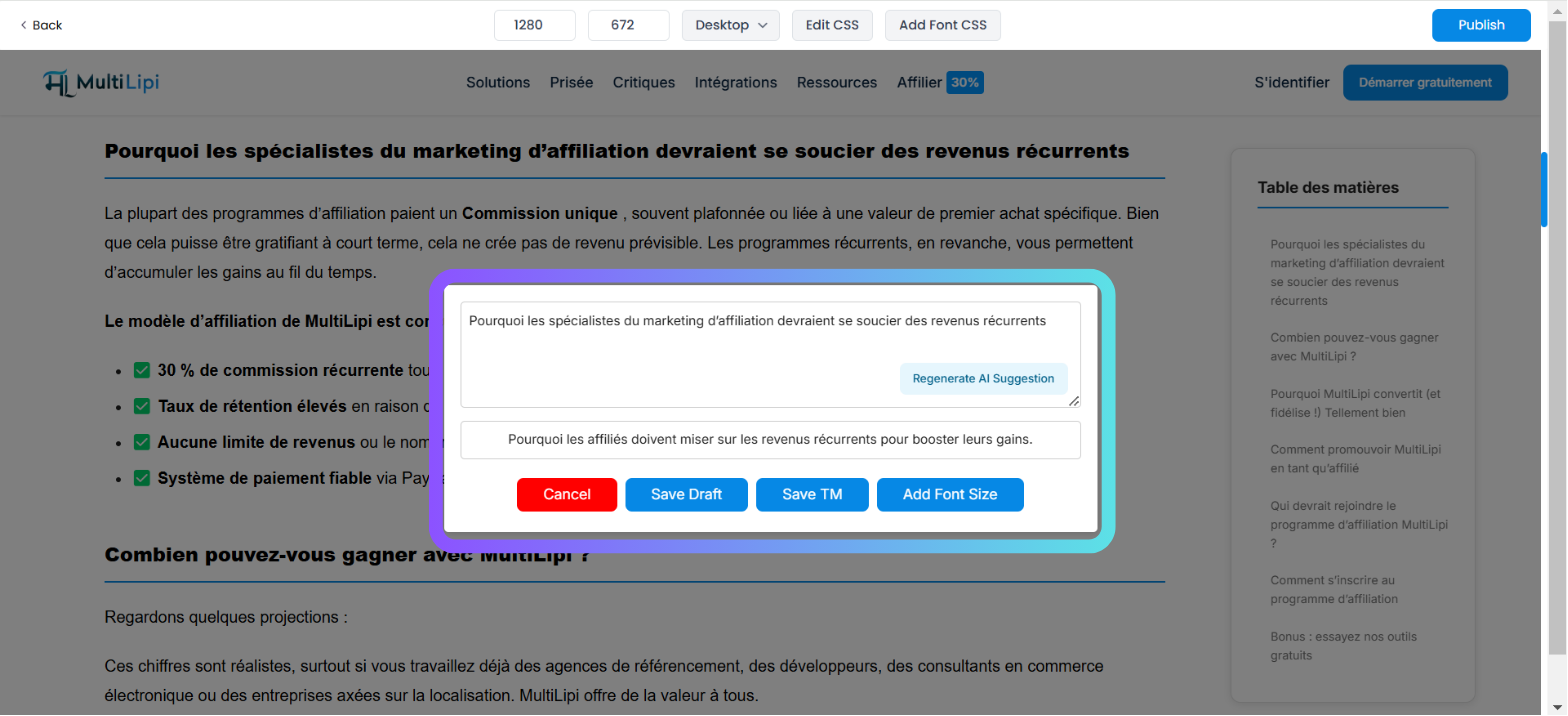Click the S'identifier link
Image resolution: width=1568 pixels, height=716 pixels.
pyautogui.click(x=1292, y=83)
